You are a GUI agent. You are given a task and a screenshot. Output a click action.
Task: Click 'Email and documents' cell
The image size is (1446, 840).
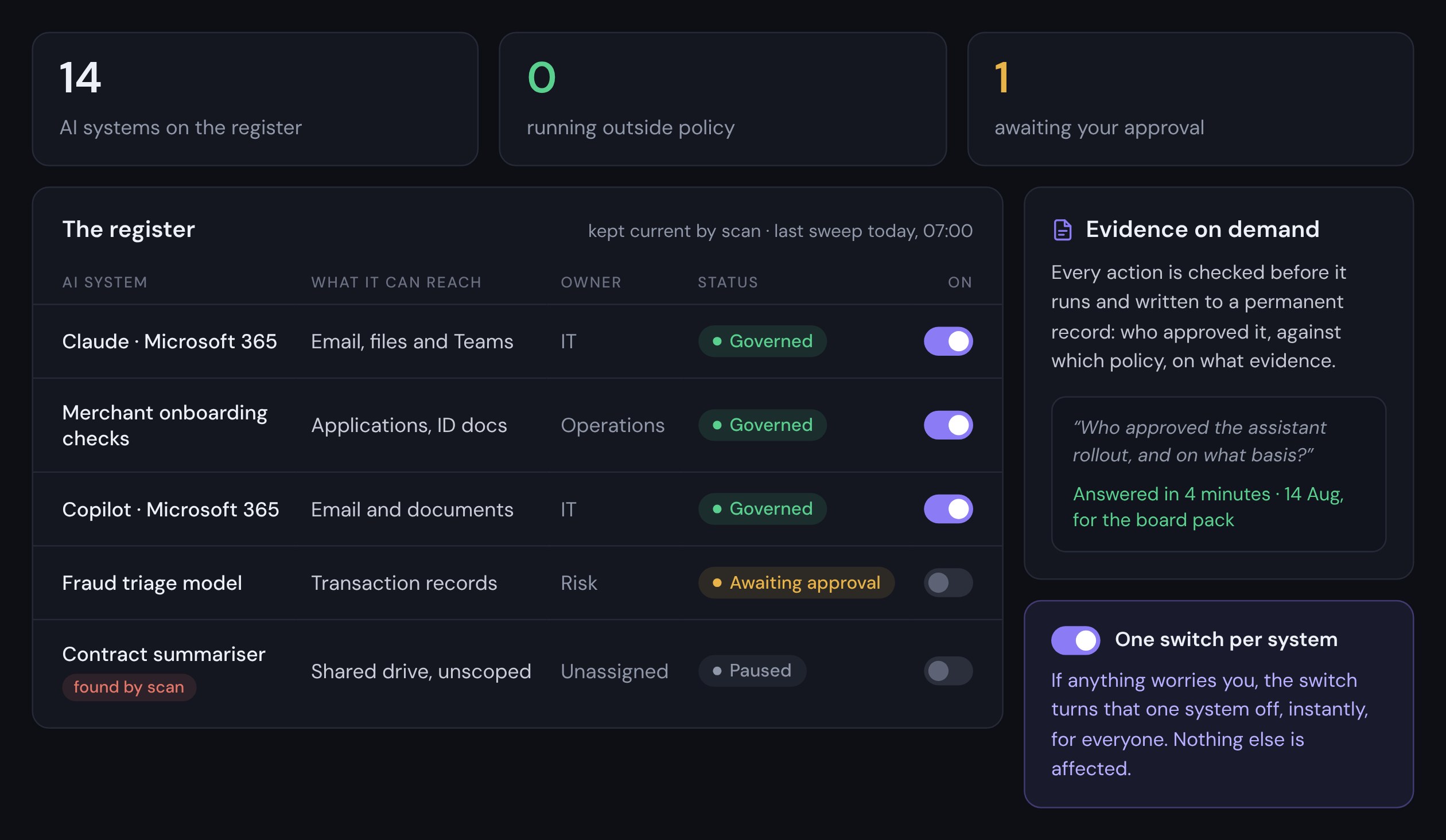click(412, 510)
